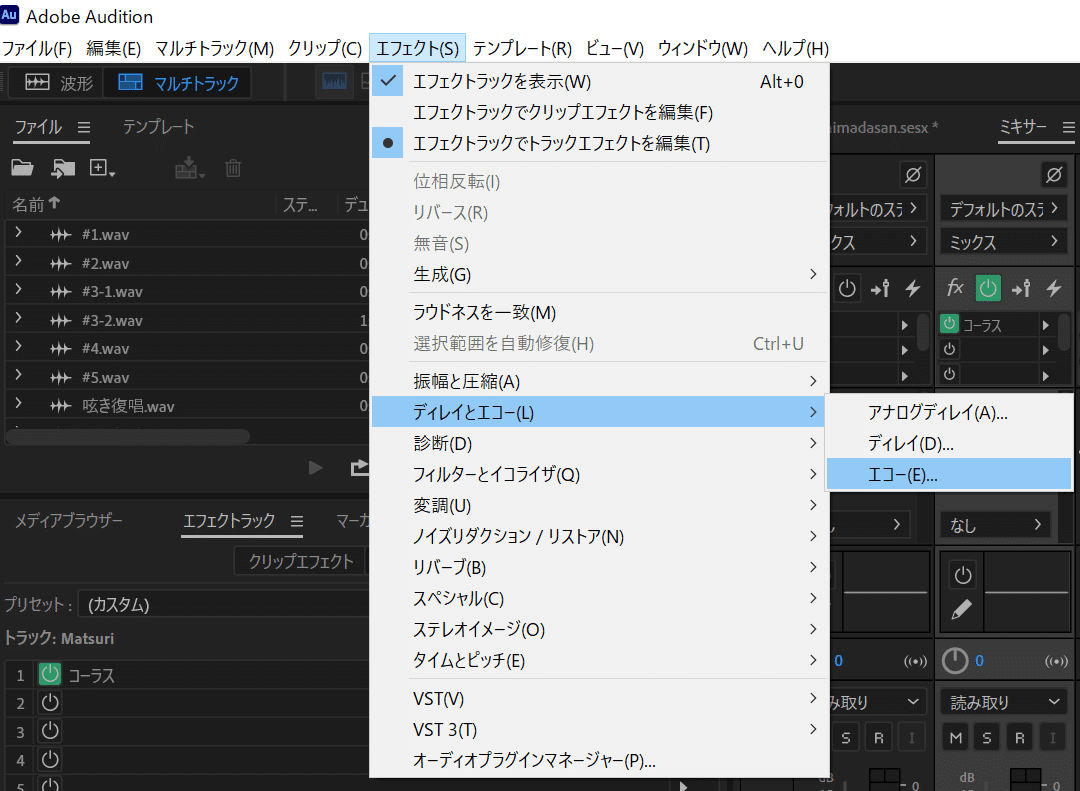Click the pencil edit icon in mixer

962,609
